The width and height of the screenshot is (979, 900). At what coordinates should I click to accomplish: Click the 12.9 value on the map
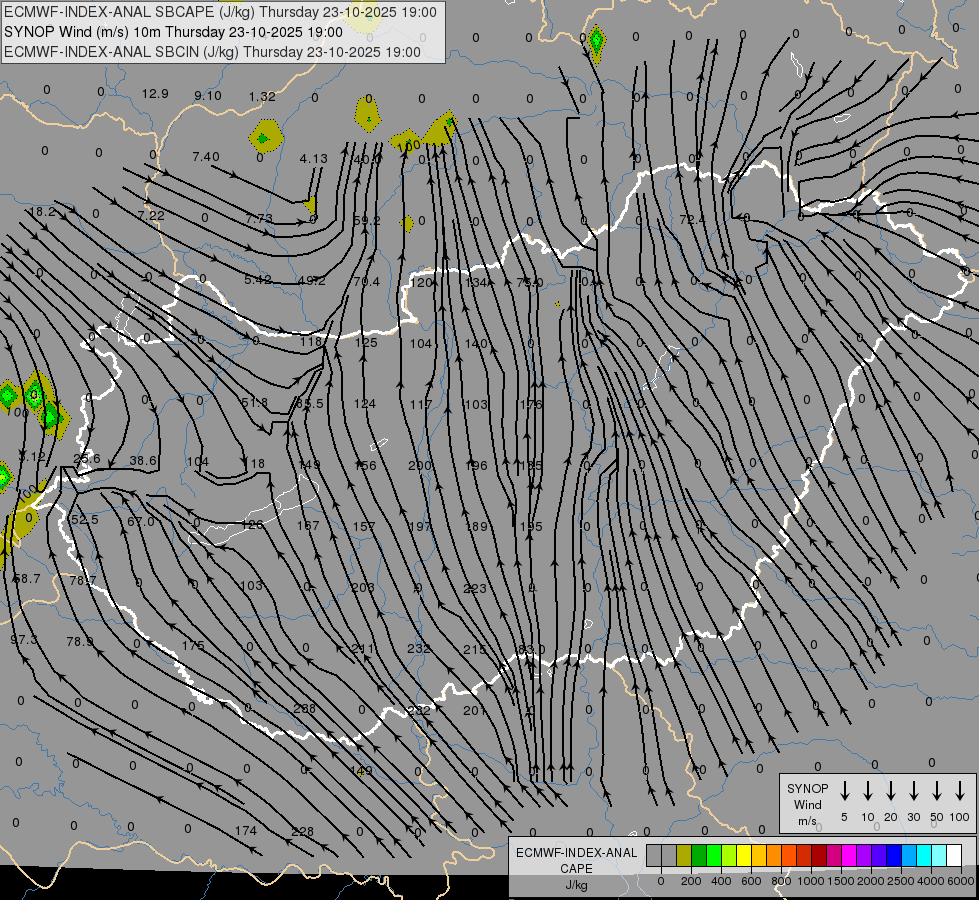(x=155, y=94)
